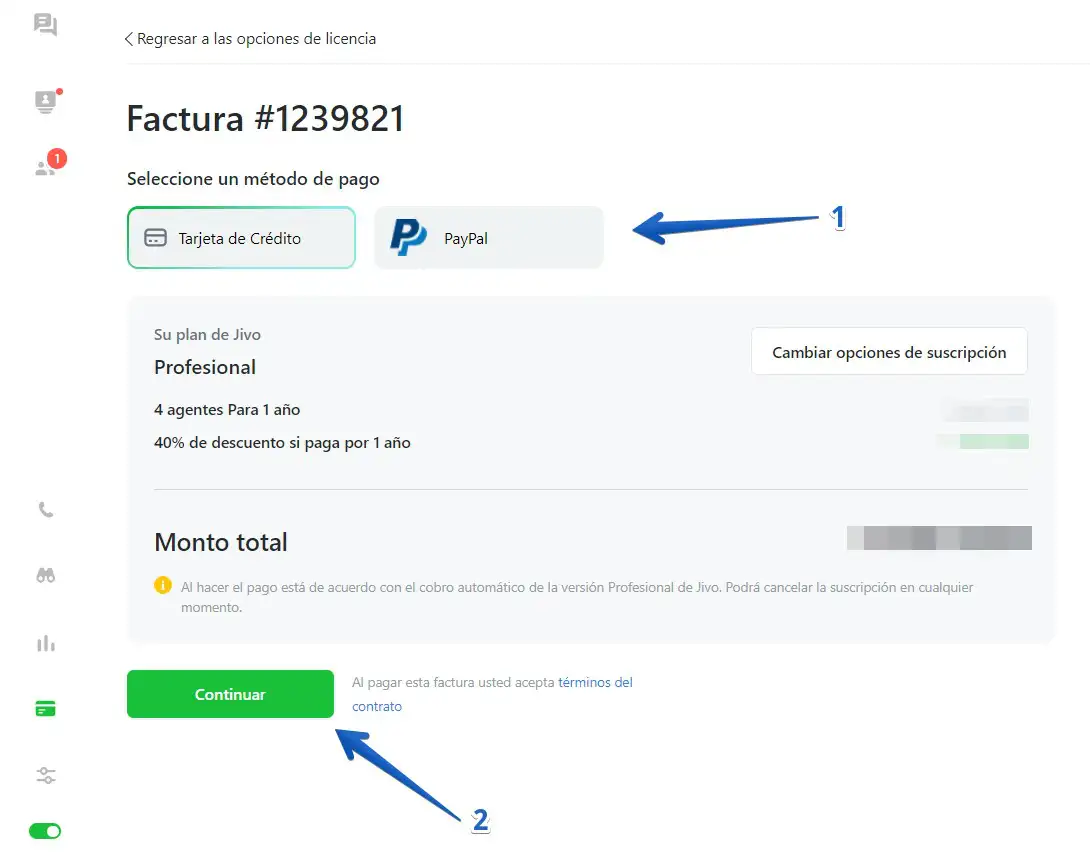Choose PayPal as the payment method
The width and height of the screenshot is (1090, 862).
pyautogui.click(x=488, y=238)
